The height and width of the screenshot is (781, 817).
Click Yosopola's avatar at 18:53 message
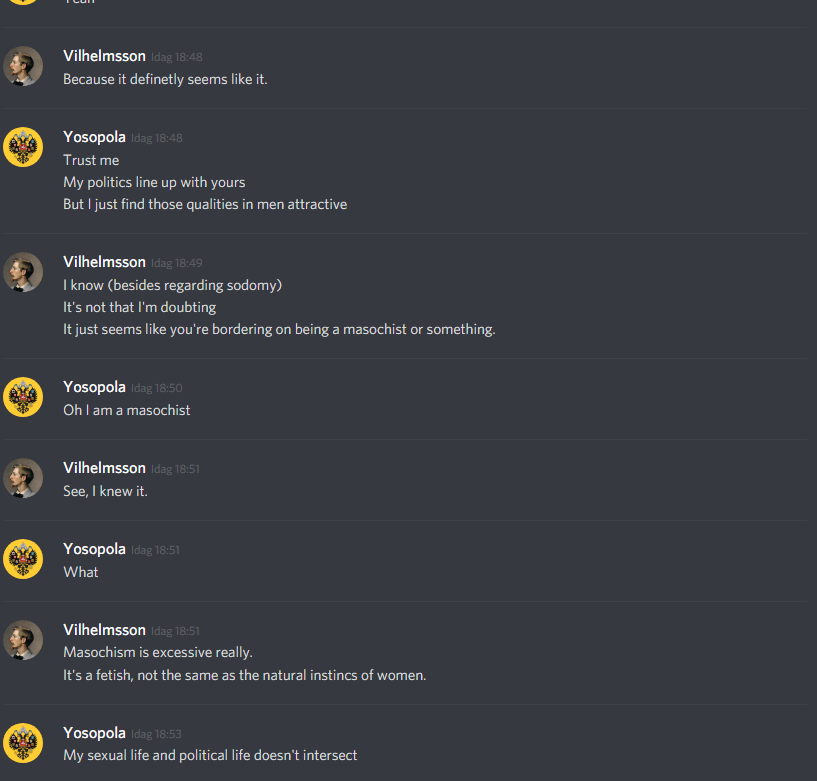[x=23, y=743]
